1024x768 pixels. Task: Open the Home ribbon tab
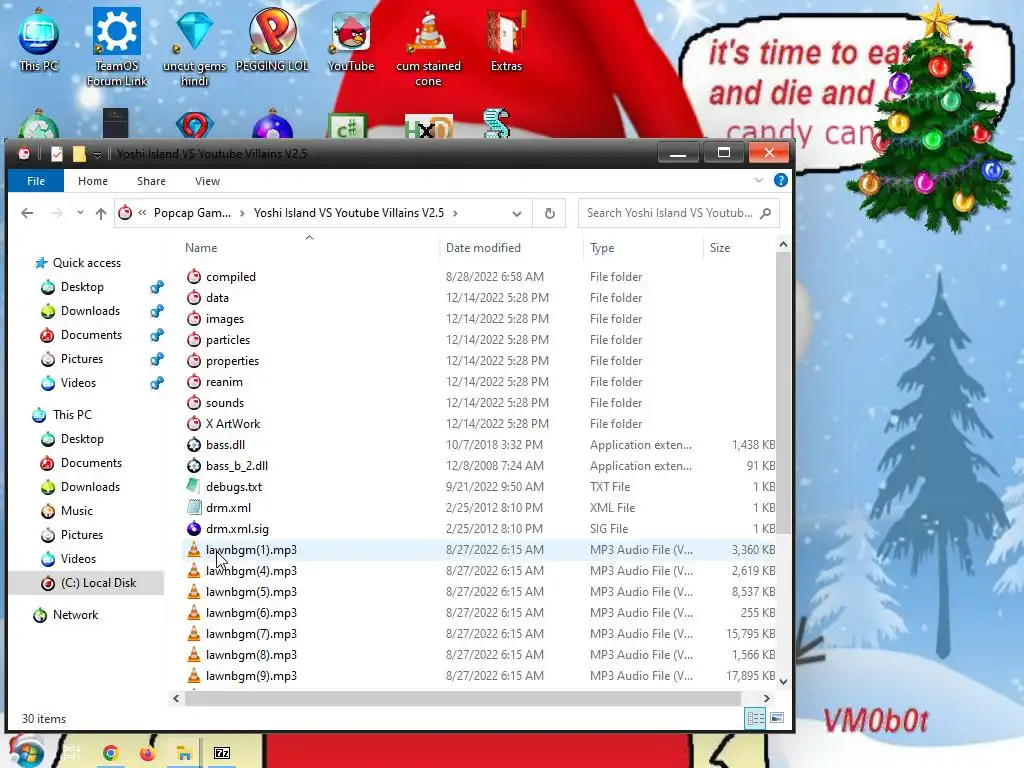pyautogui.click(x=93, y=181)
